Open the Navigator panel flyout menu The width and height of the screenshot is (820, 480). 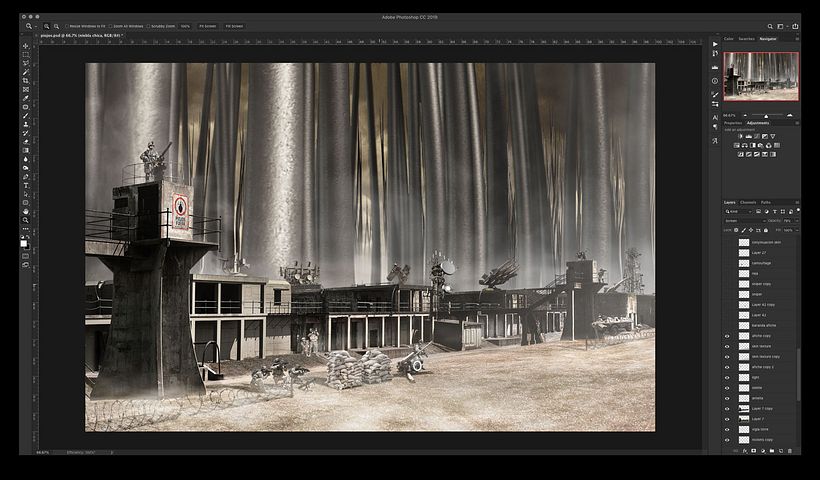(x=797, y=39)
